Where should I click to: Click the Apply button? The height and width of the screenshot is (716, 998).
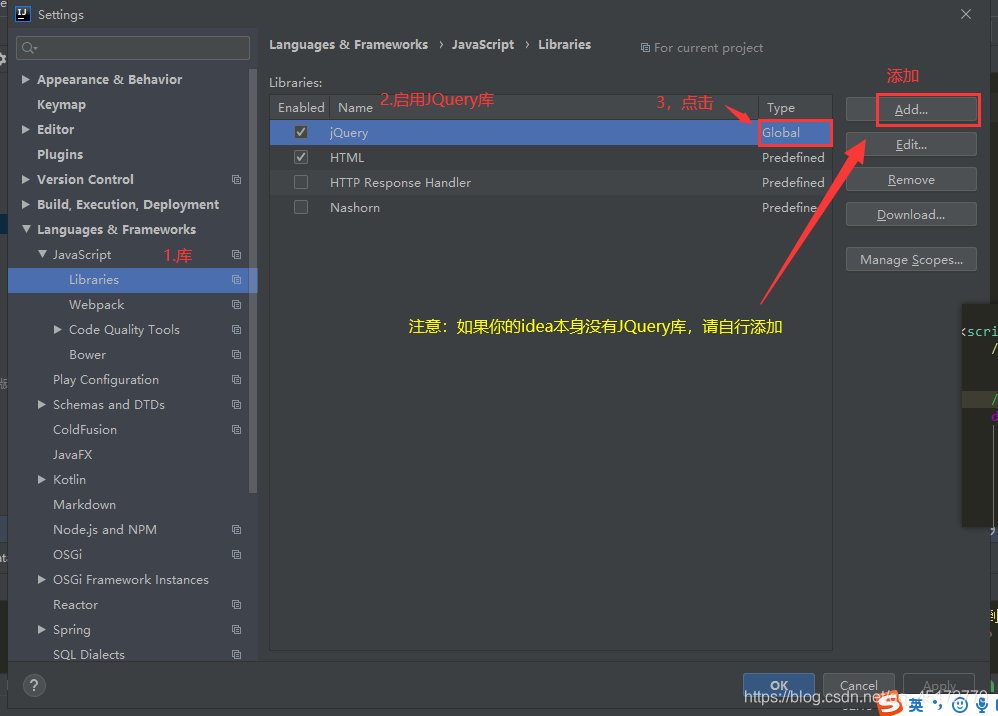tap(939, 685)
